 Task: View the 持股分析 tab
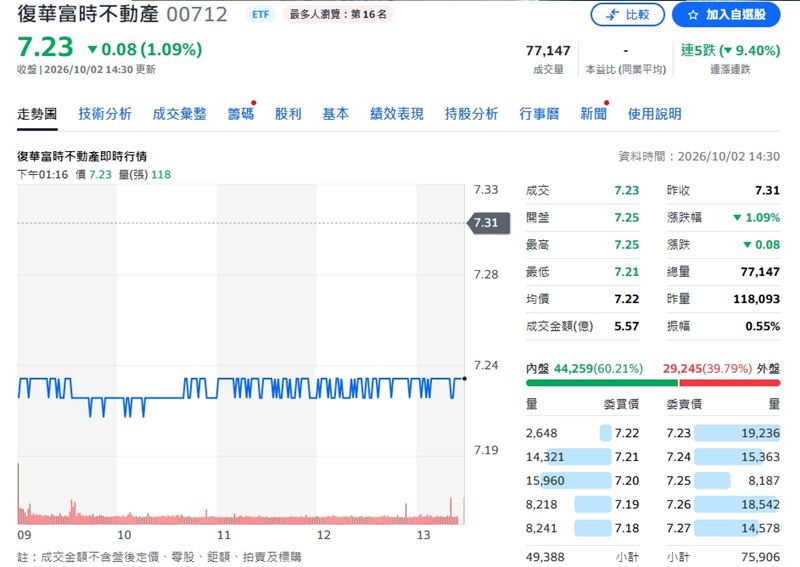click(x=471, y=114)
